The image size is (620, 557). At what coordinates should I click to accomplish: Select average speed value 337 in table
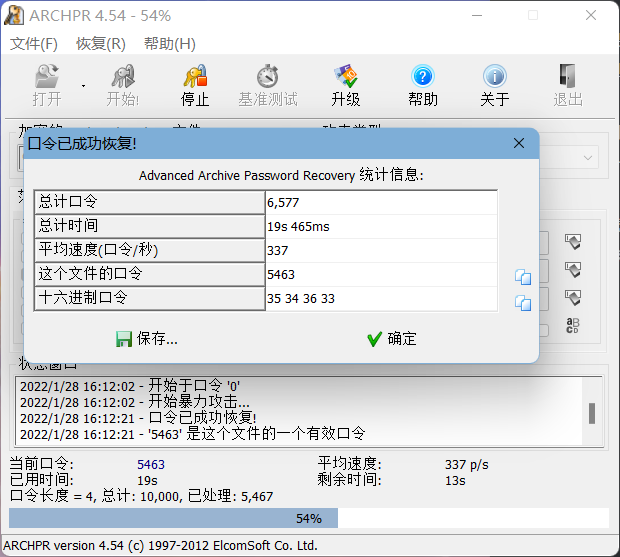click(382, 251)
